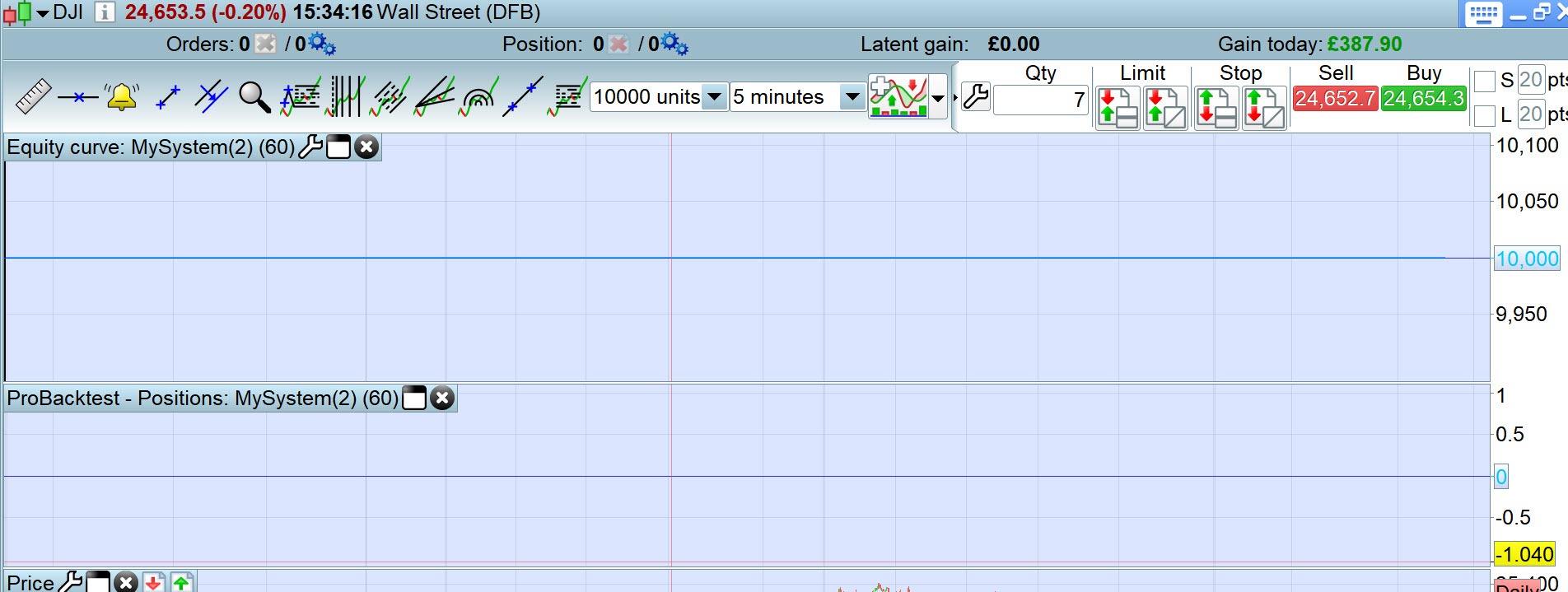Click the info icon next to DJI

(105, 12)
